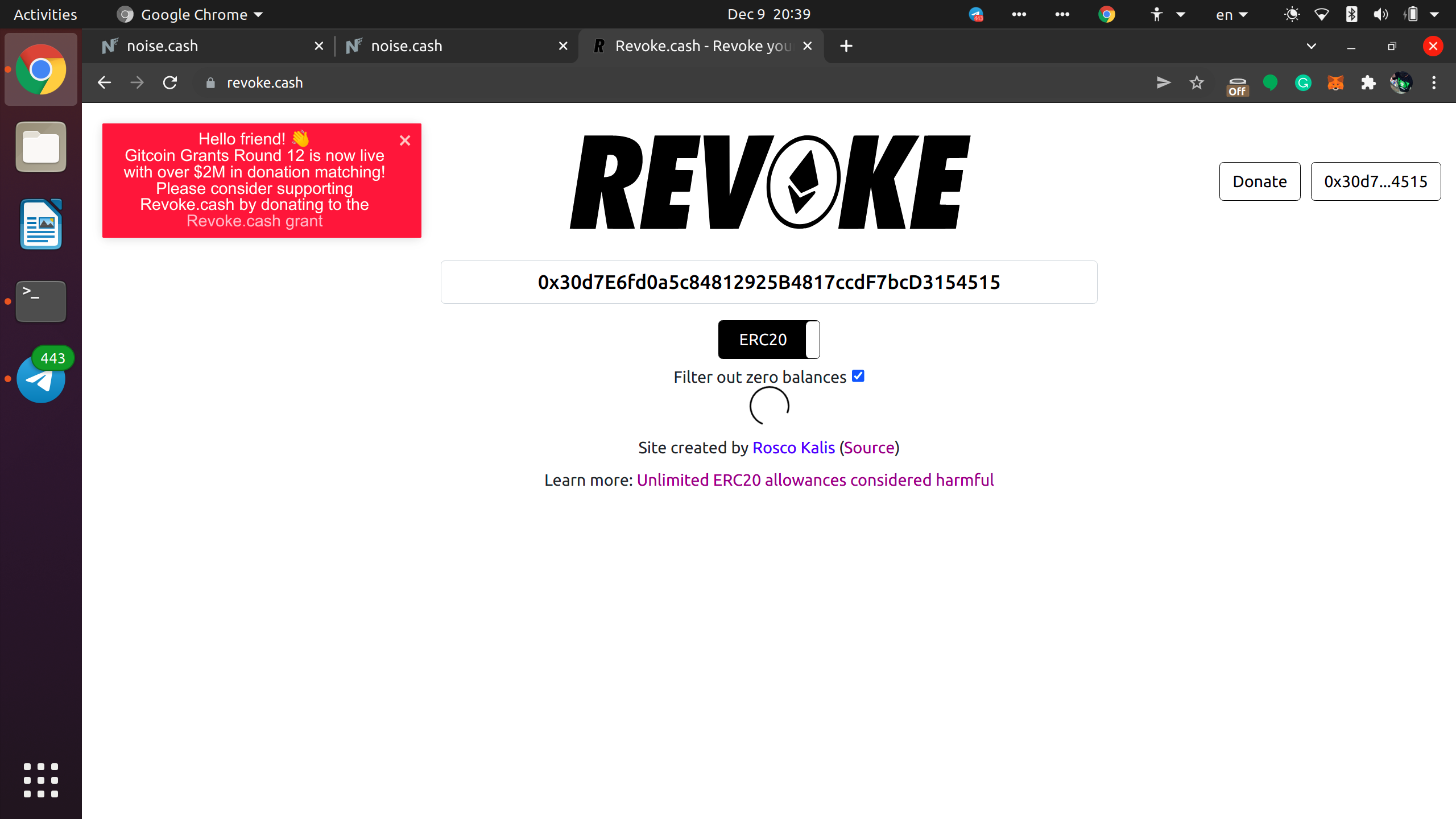Open the extension showing the Off badge
Image resolution: width=1456 pixels, height=819 pixels.
click(x=1237, y=85)
